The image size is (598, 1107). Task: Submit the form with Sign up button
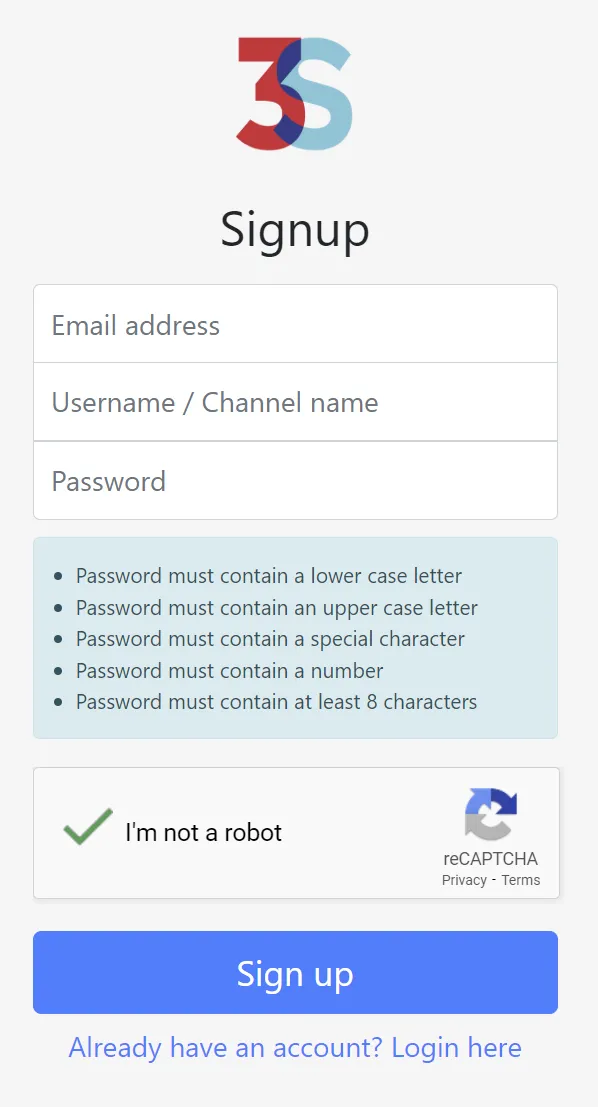(x=295, y=972)
